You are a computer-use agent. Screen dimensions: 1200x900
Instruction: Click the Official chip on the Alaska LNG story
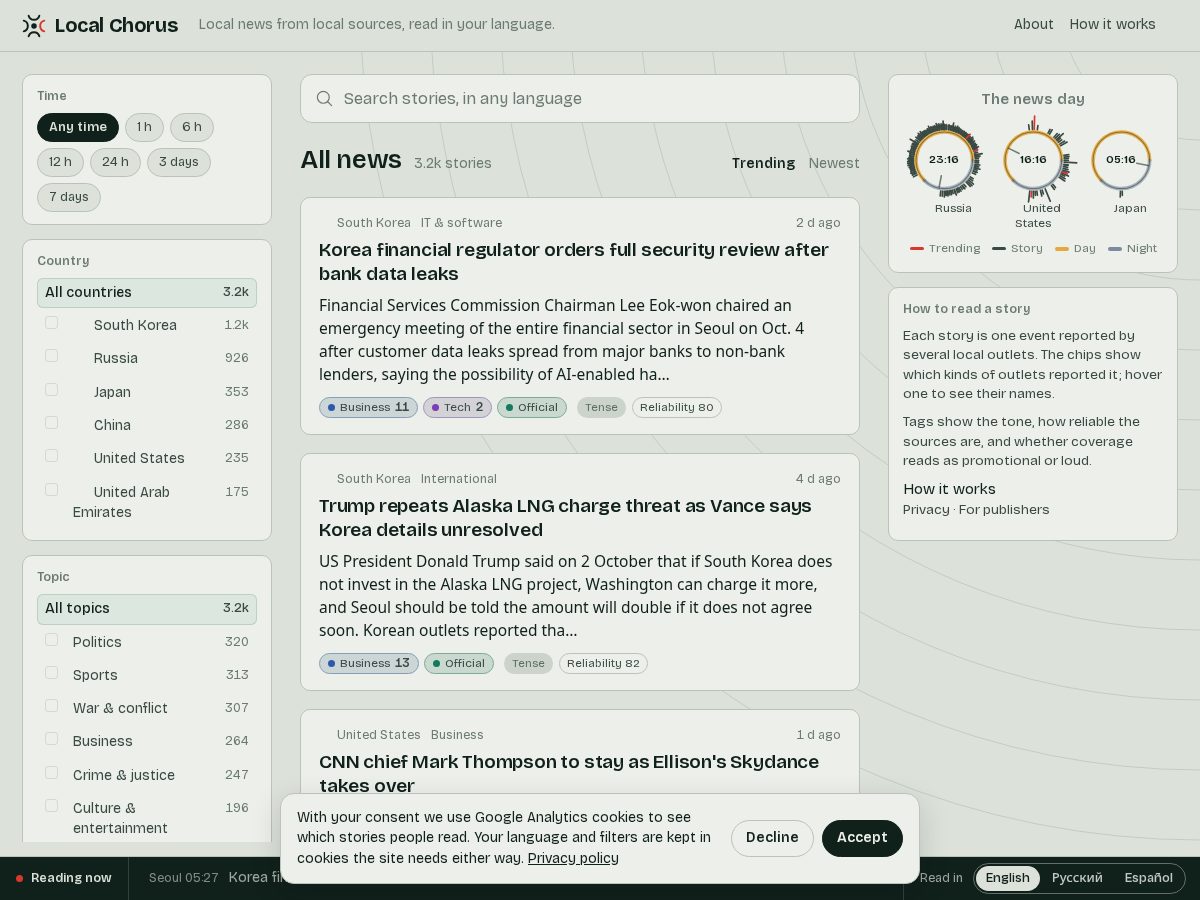(459, 663)
